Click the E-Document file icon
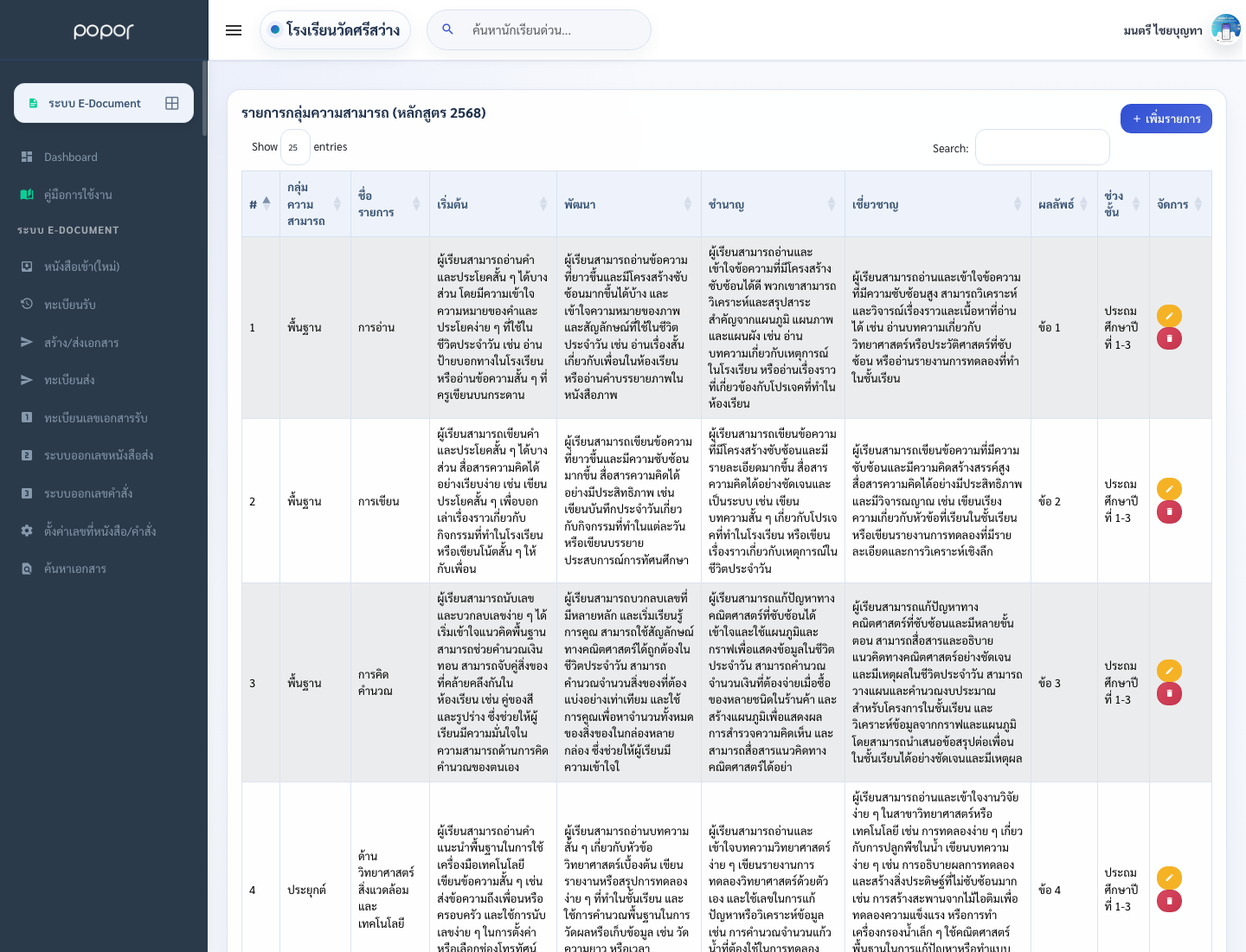This screenshot has width=1246, height=952. pos(33,103)
